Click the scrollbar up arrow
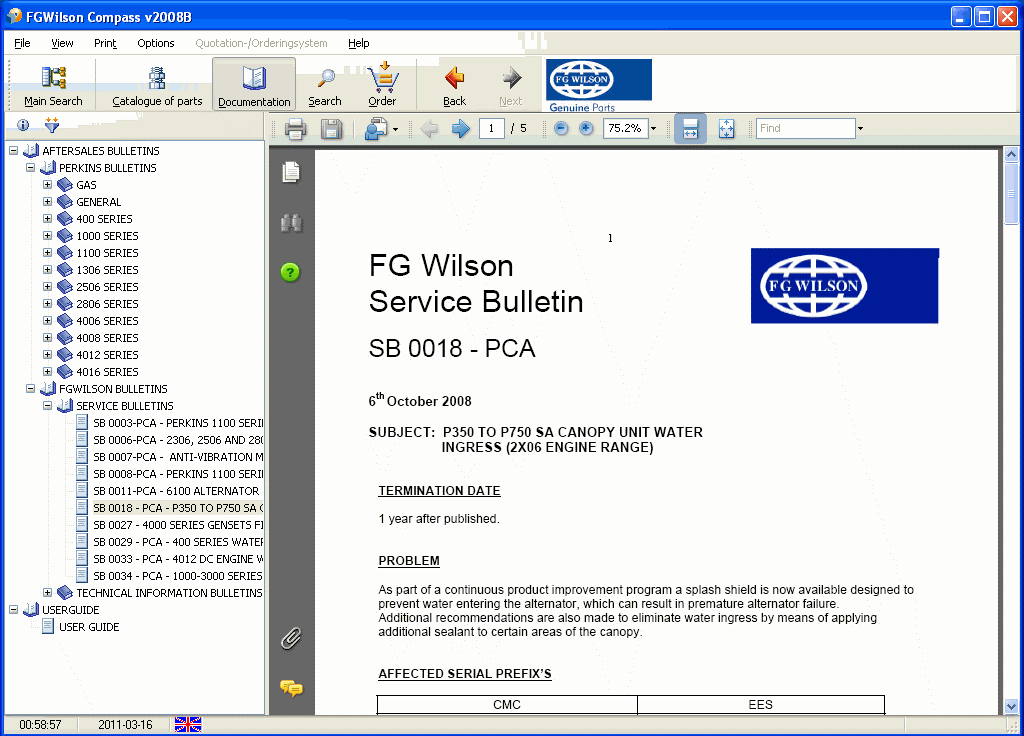The height and width of the screenshot is (736, 1024). coord(1011,155)
